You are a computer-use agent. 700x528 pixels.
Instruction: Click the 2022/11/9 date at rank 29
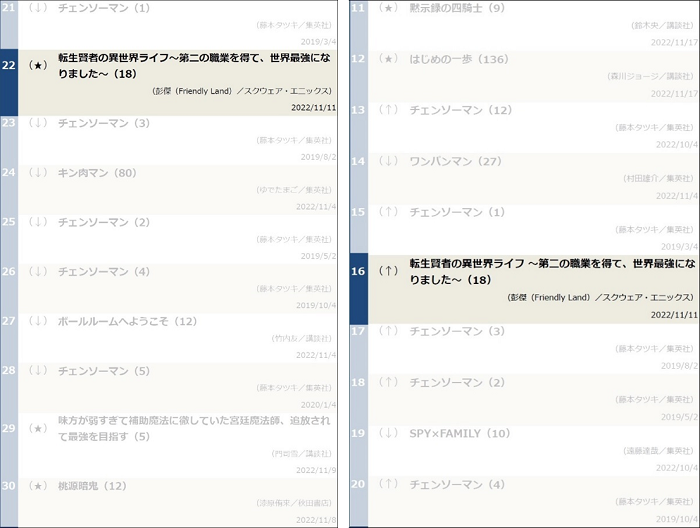coord(316,470)
